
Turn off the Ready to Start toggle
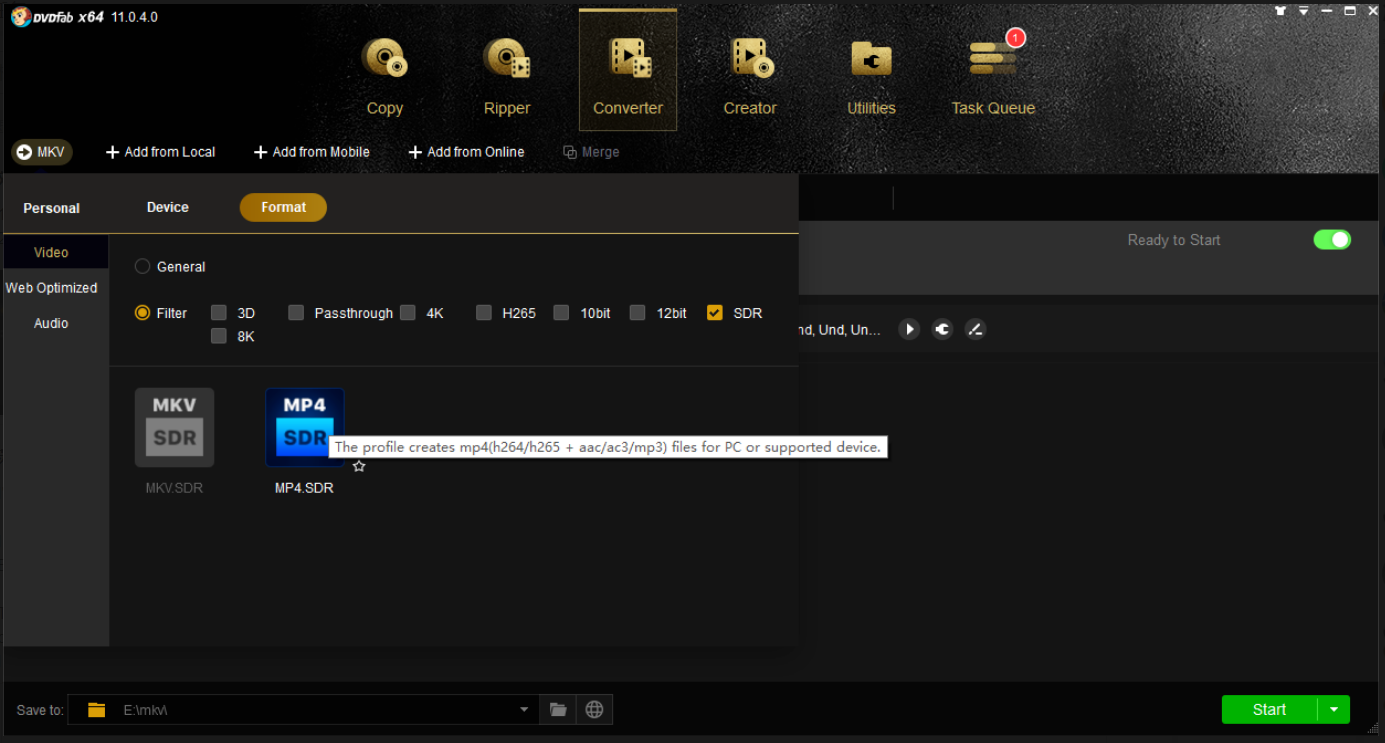click(1331, 240)
